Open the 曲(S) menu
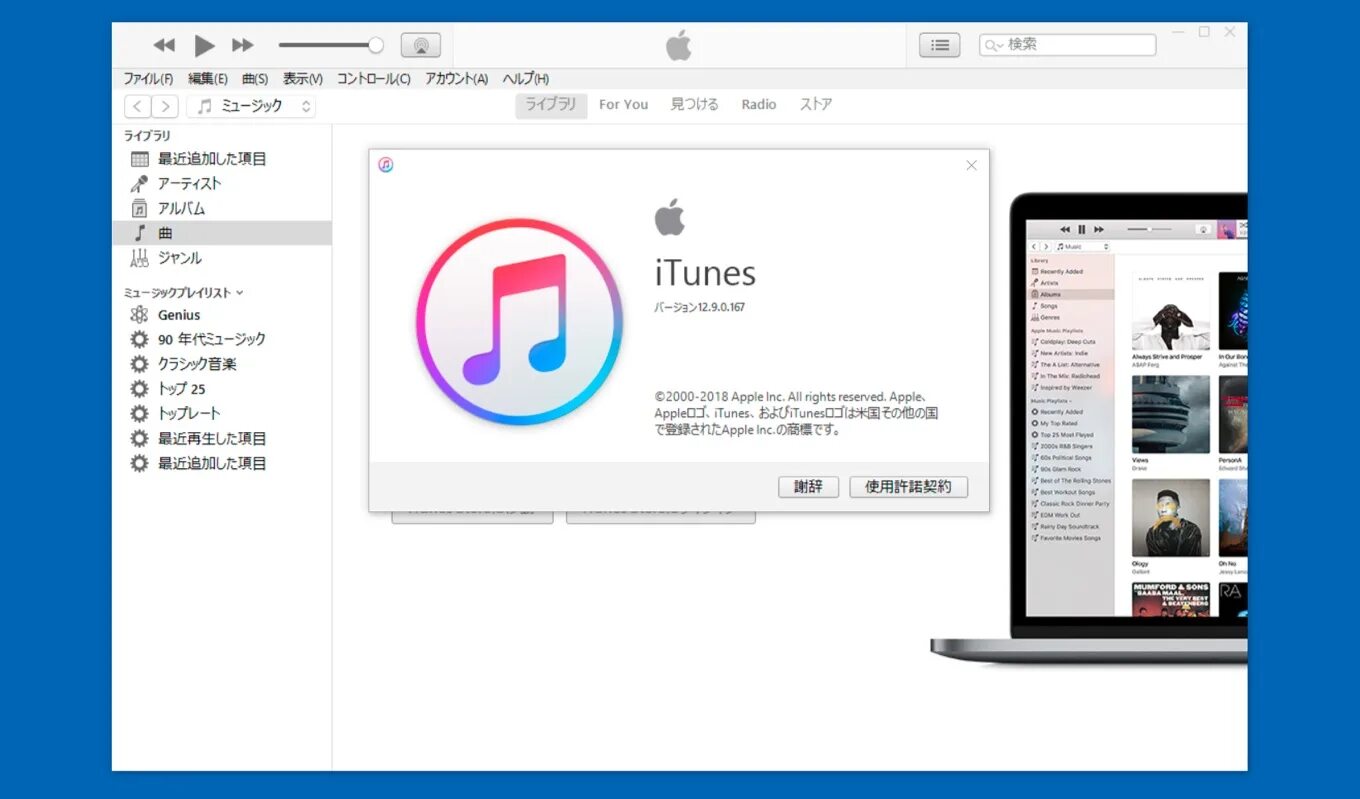This screenshot has height=799, width=1360. tap(255, 79)
